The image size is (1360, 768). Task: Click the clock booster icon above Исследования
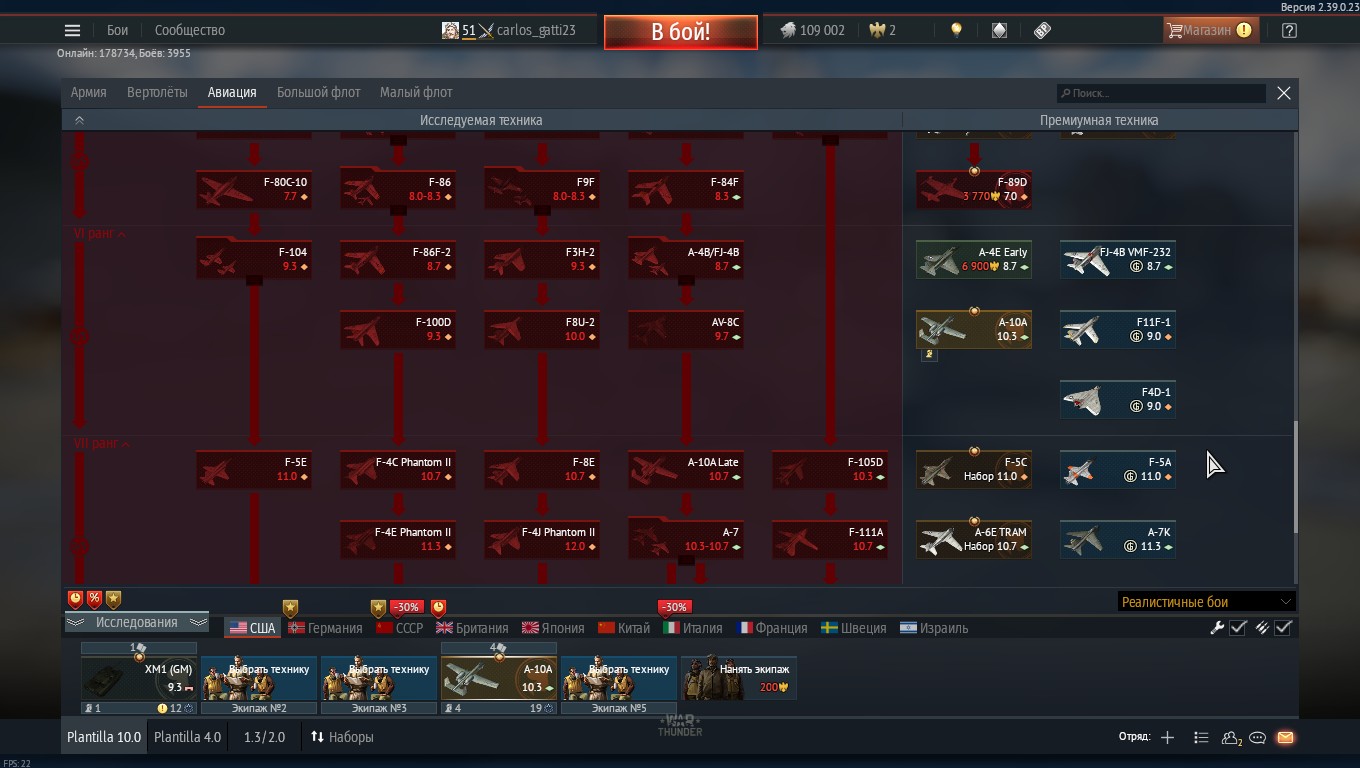tap(75, 599)
